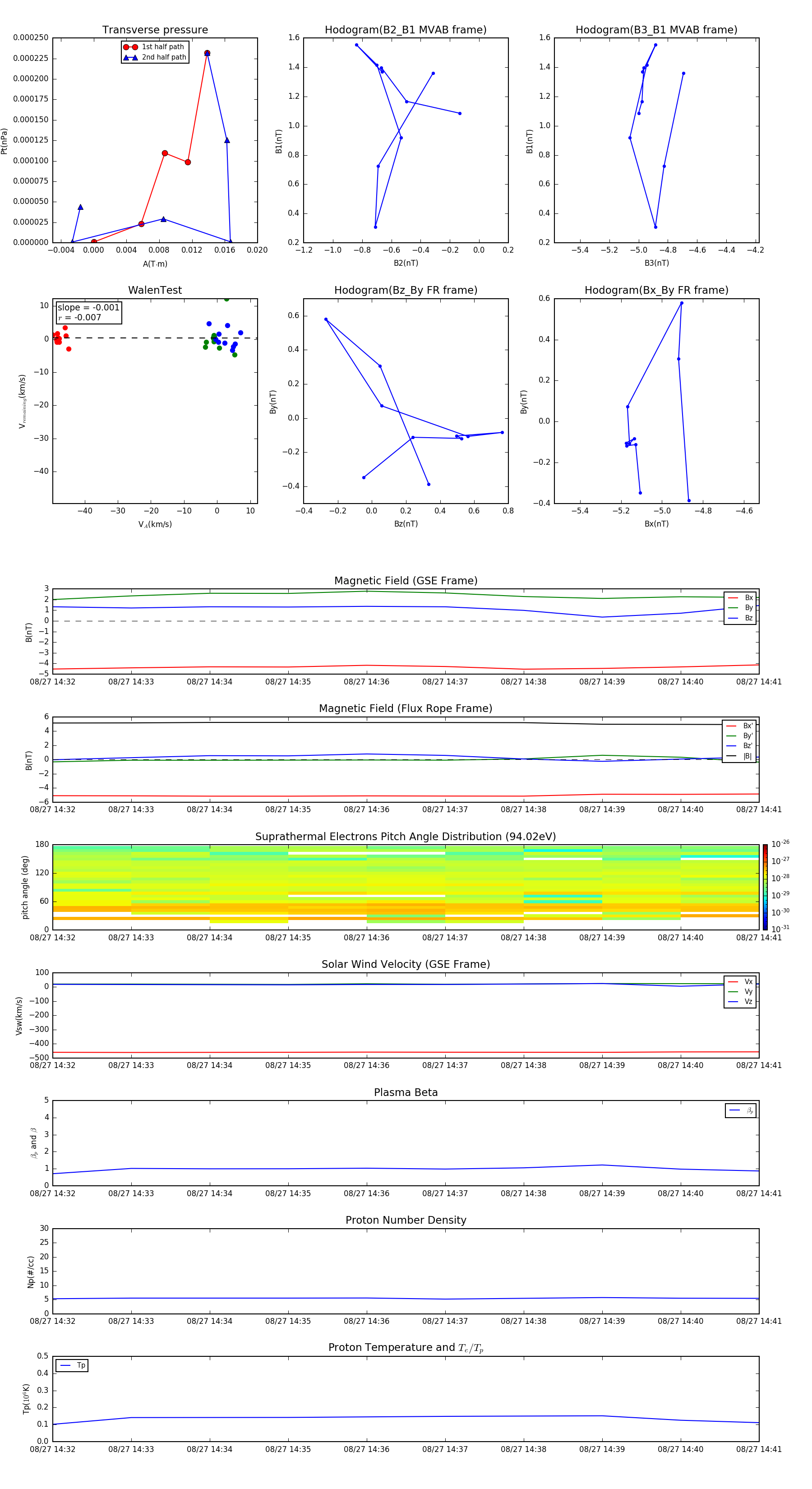The height and width of the screenshot is (1489, 812).
Task: Click the "V_remaining(km/s)" y-axis label
Action: (22, 401)
